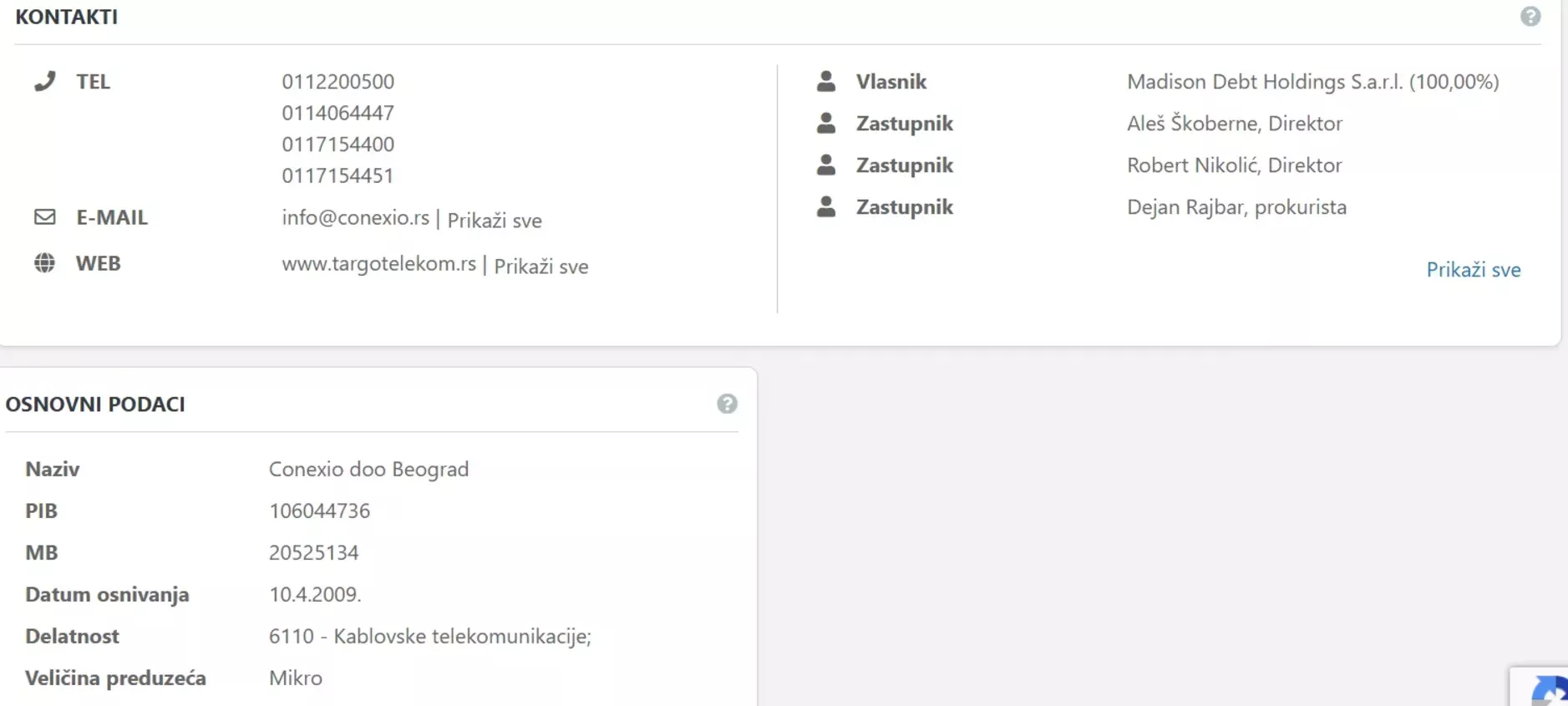
Task: Click the person icon beside Robert Nikolić
Action: pos(825,165)
